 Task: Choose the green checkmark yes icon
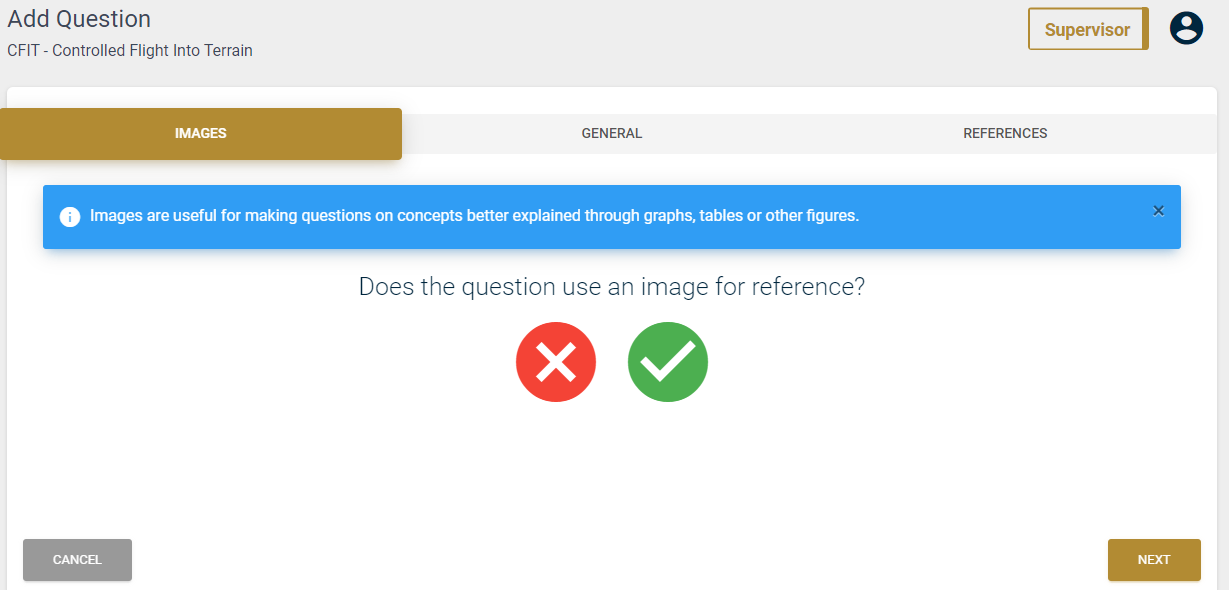668,362
